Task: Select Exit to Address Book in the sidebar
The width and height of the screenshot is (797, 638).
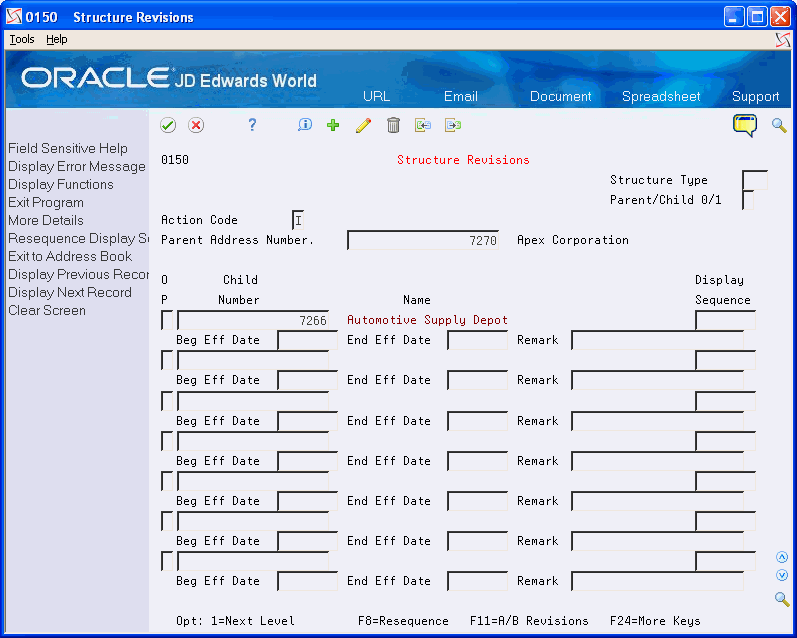Action: click(x=70, y=256)
